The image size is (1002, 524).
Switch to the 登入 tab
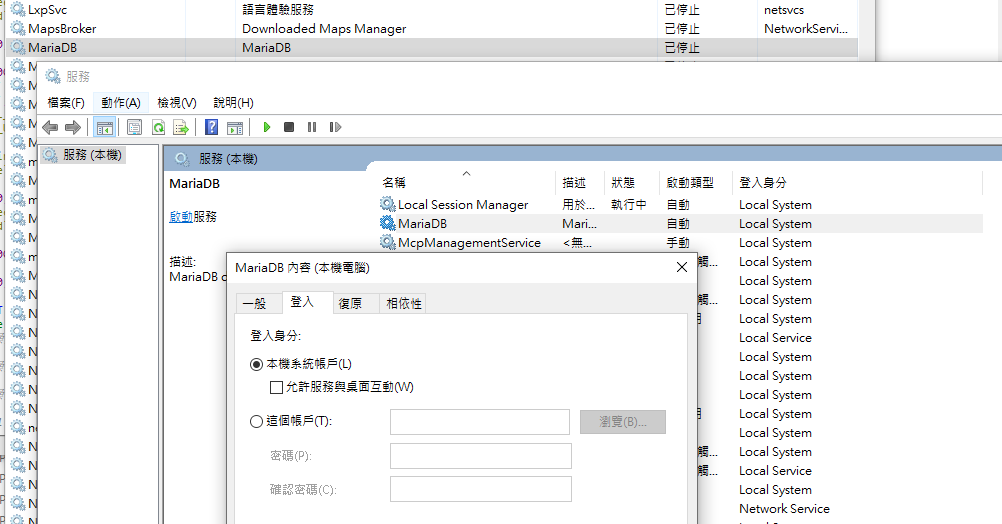pos(307,302)
